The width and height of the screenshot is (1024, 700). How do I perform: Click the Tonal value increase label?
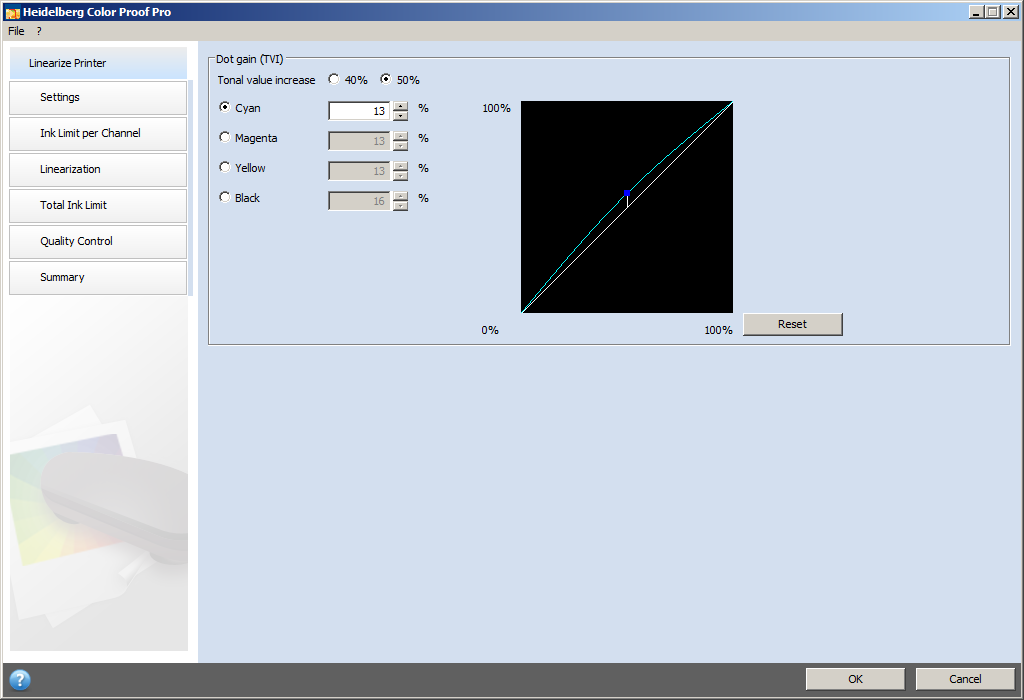pyautogui.click(x=266, y=80)
